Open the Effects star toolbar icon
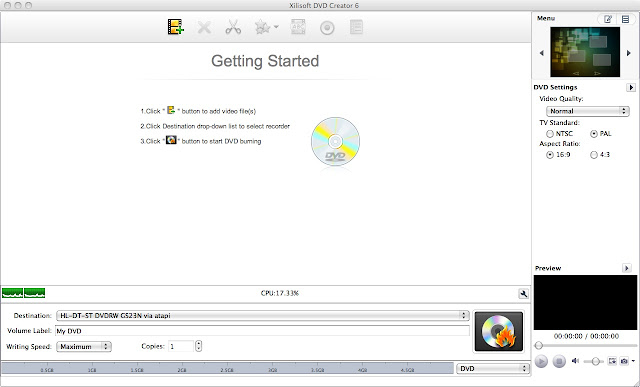Image resolution: width=640 pixels, height=387 pixels. tap(262, 27)
